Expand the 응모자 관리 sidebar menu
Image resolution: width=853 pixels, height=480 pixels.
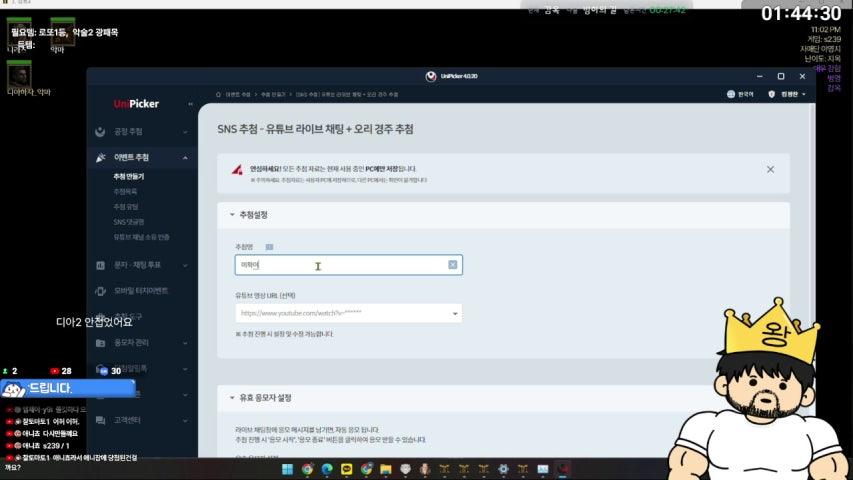pyautogui.click(x=185, y=343)
